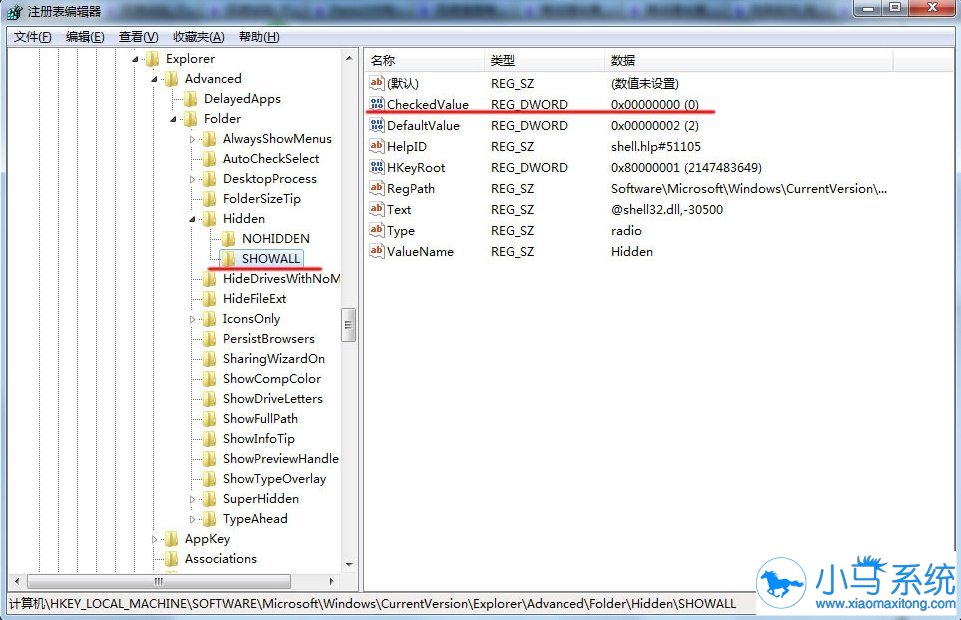Click the (默认) string value icon
The image size is (961, 620).
pos(377,83)
